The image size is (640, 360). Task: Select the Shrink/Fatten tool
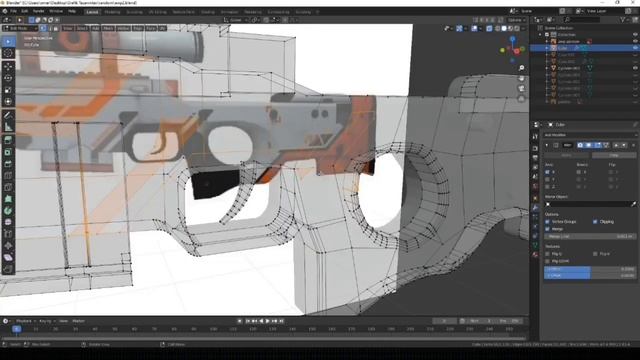[x=8, y=246]
